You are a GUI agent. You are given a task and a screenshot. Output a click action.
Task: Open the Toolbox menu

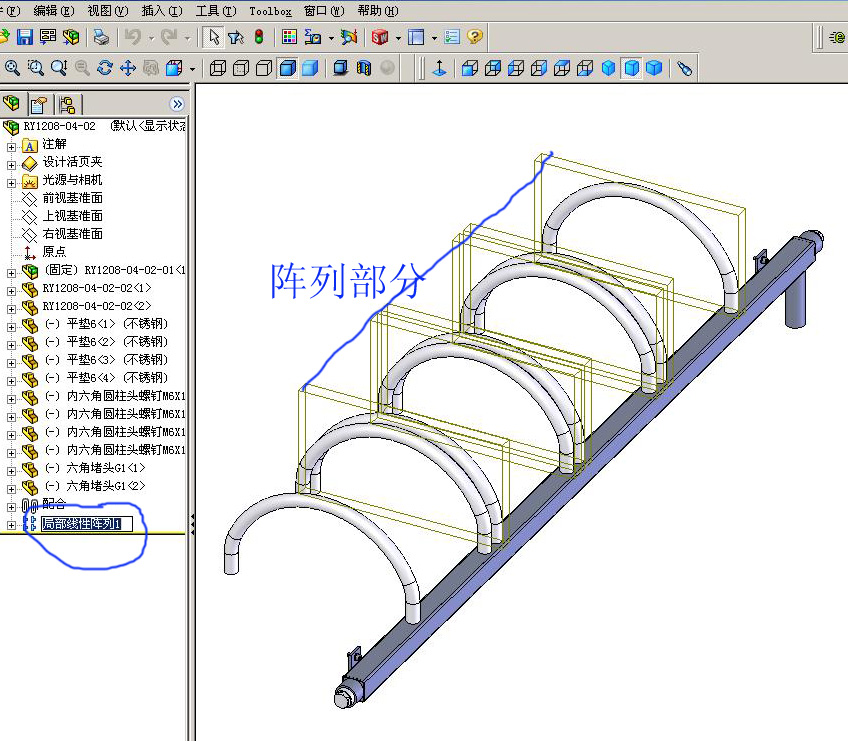[x=270, y=11]
